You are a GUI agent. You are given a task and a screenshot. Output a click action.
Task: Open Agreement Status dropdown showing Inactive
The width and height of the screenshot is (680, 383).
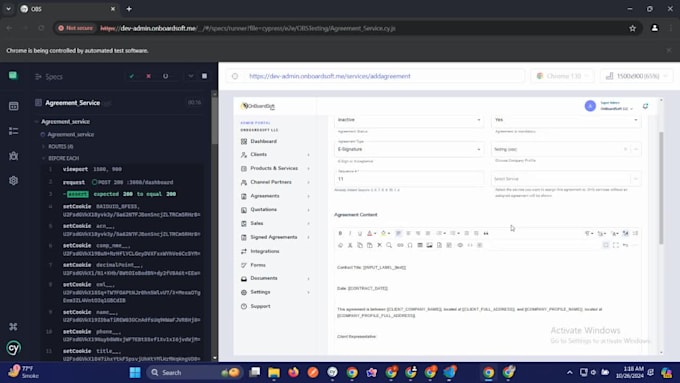[x=409, y=120]
